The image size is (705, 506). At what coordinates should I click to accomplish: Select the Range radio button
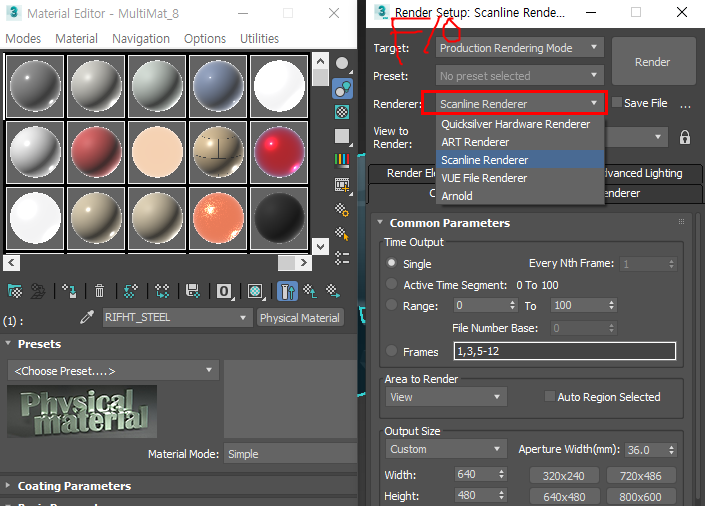392,305
